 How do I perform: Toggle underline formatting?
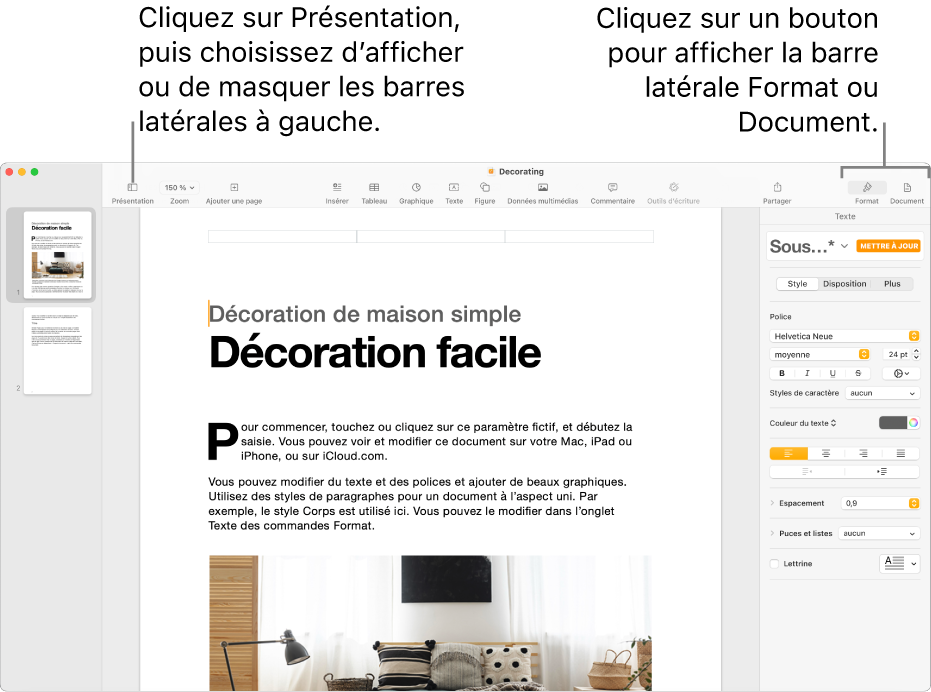[x=832, y=373]
